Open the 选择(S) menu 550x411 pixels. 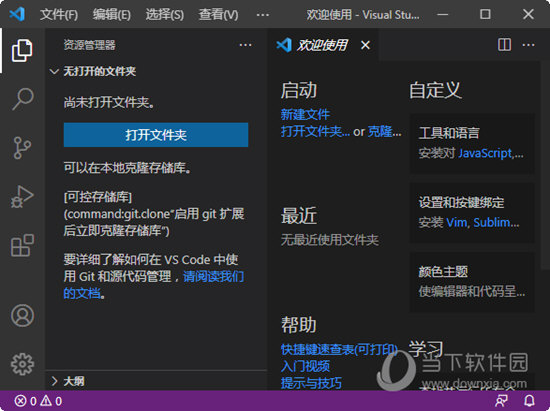pyautogui.click(x=165, y=15)
